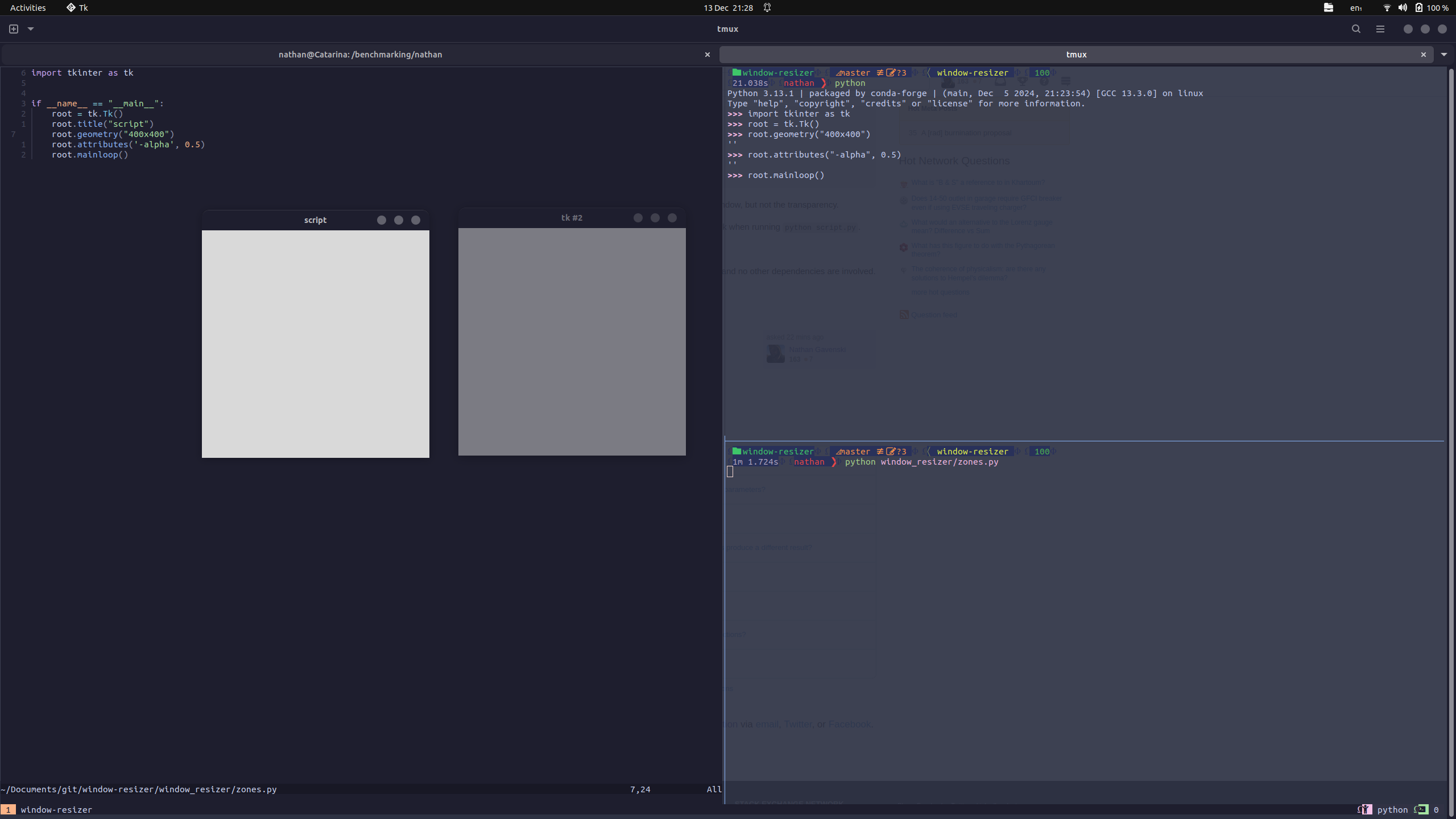Close the tk #2 window
Screen dimensions: 1456x819
[x=672, y=218]
